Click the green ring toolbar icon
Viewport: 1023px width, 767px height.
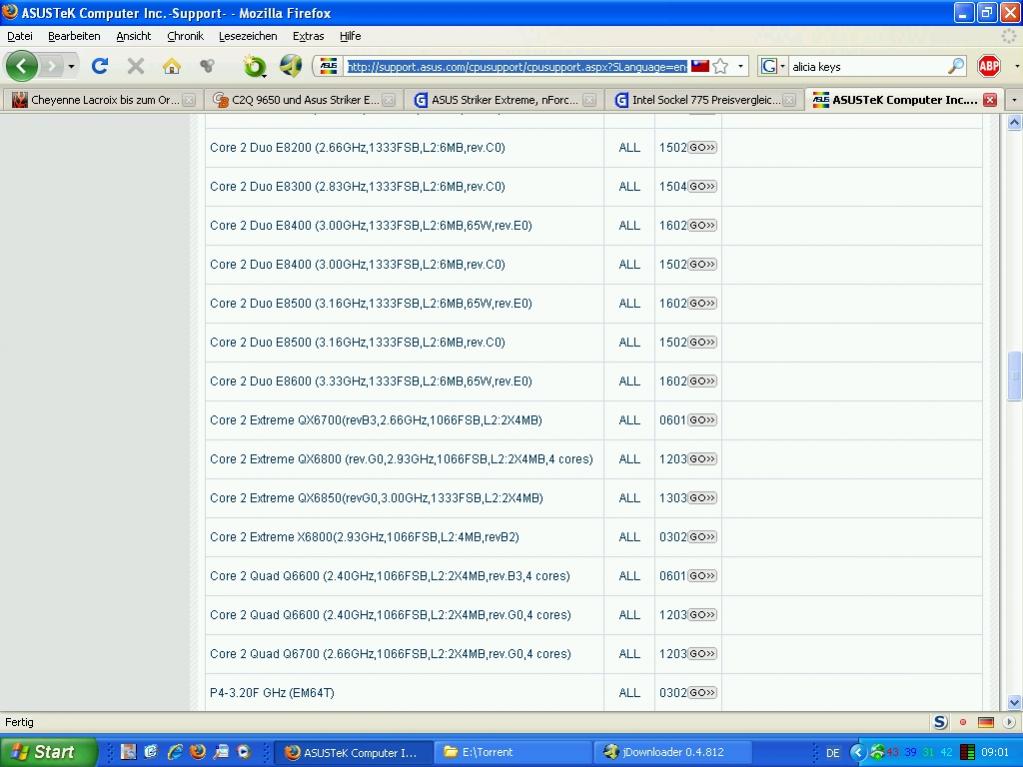254,66
